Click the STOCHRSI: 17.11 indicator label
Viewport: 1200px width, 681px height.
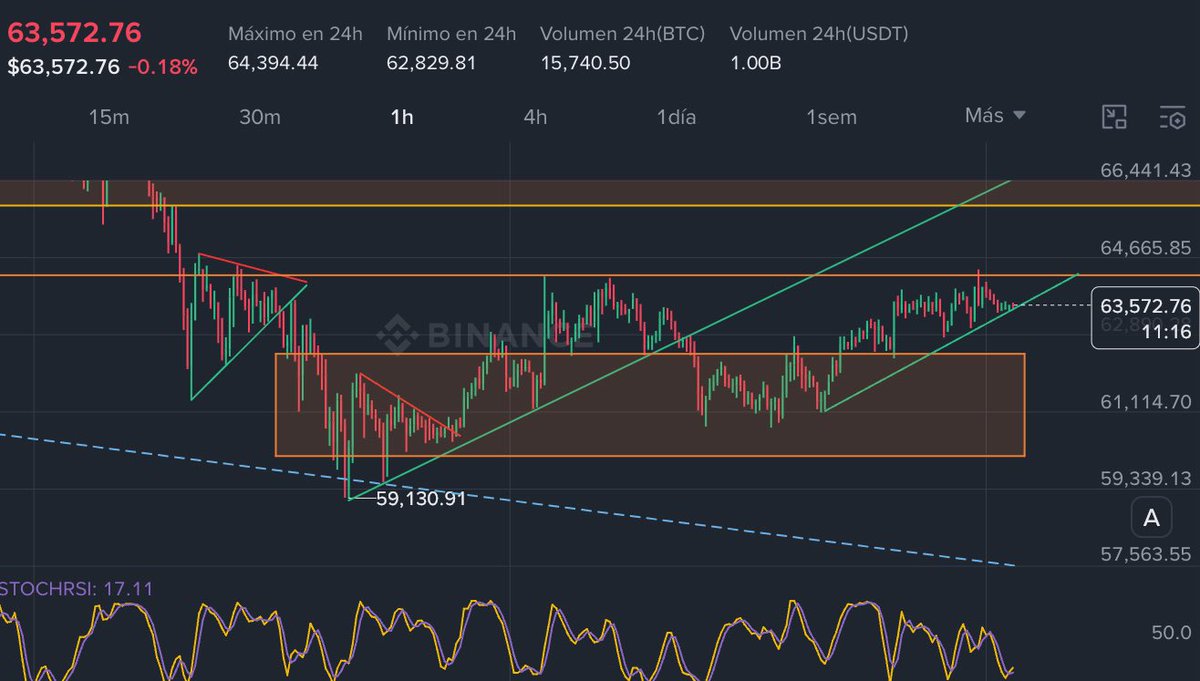tap(77, 589)
